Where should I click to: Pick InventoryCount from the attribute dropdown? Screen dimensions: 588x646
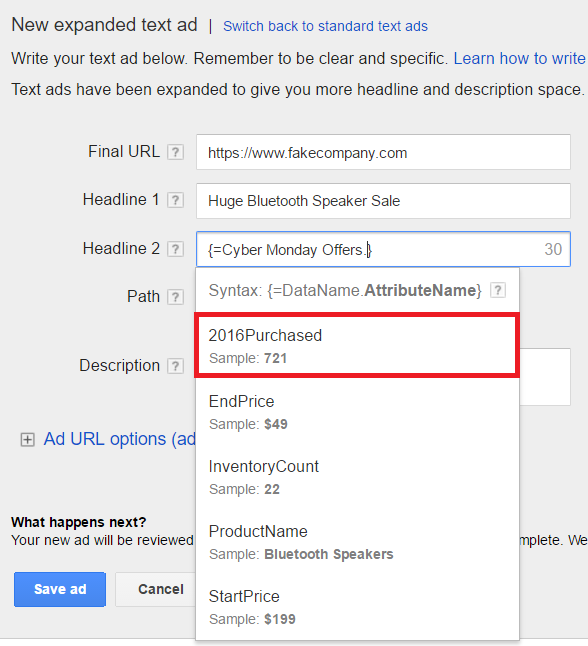click(357, 477)
